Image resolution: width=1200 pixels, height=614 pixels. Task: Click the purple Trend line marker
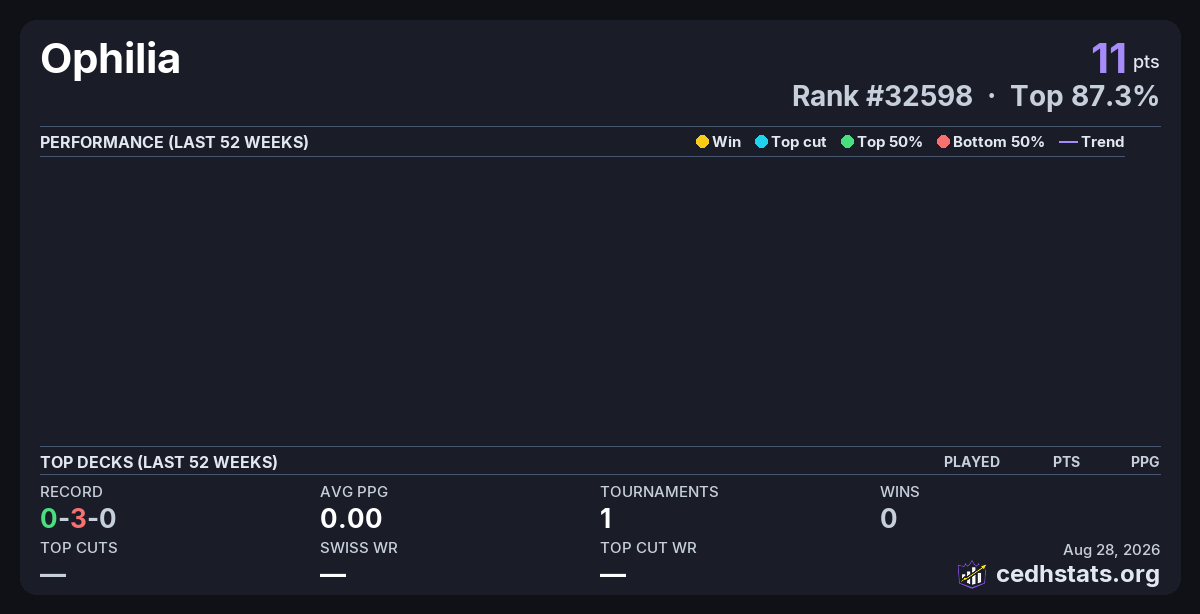[x=1068, y=142]
